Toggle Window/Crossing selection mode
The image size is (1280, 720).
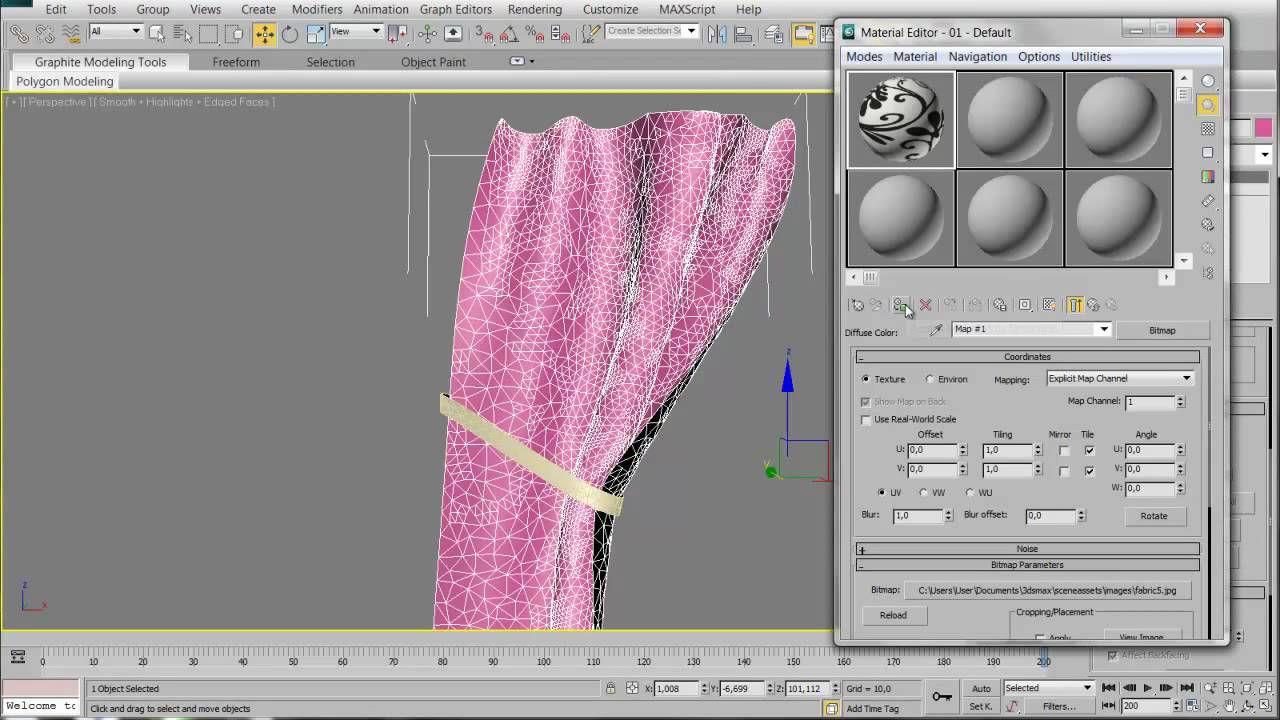pyautogui.click(x=234, y=34)
